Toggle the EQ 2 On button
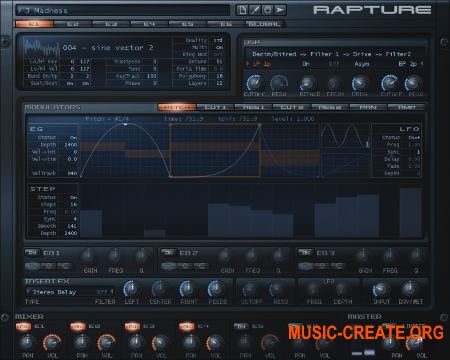The image size is (450, 360). (169, 253)
